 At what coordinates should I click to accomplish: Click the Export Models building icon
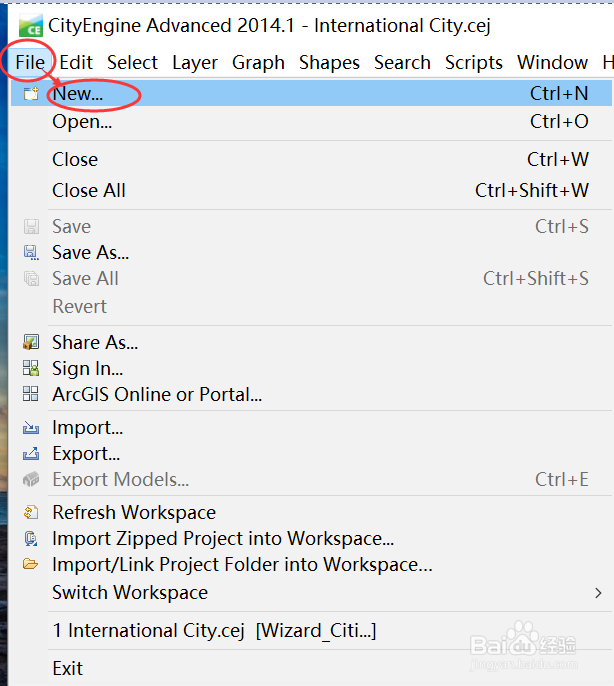click(31, 480)
